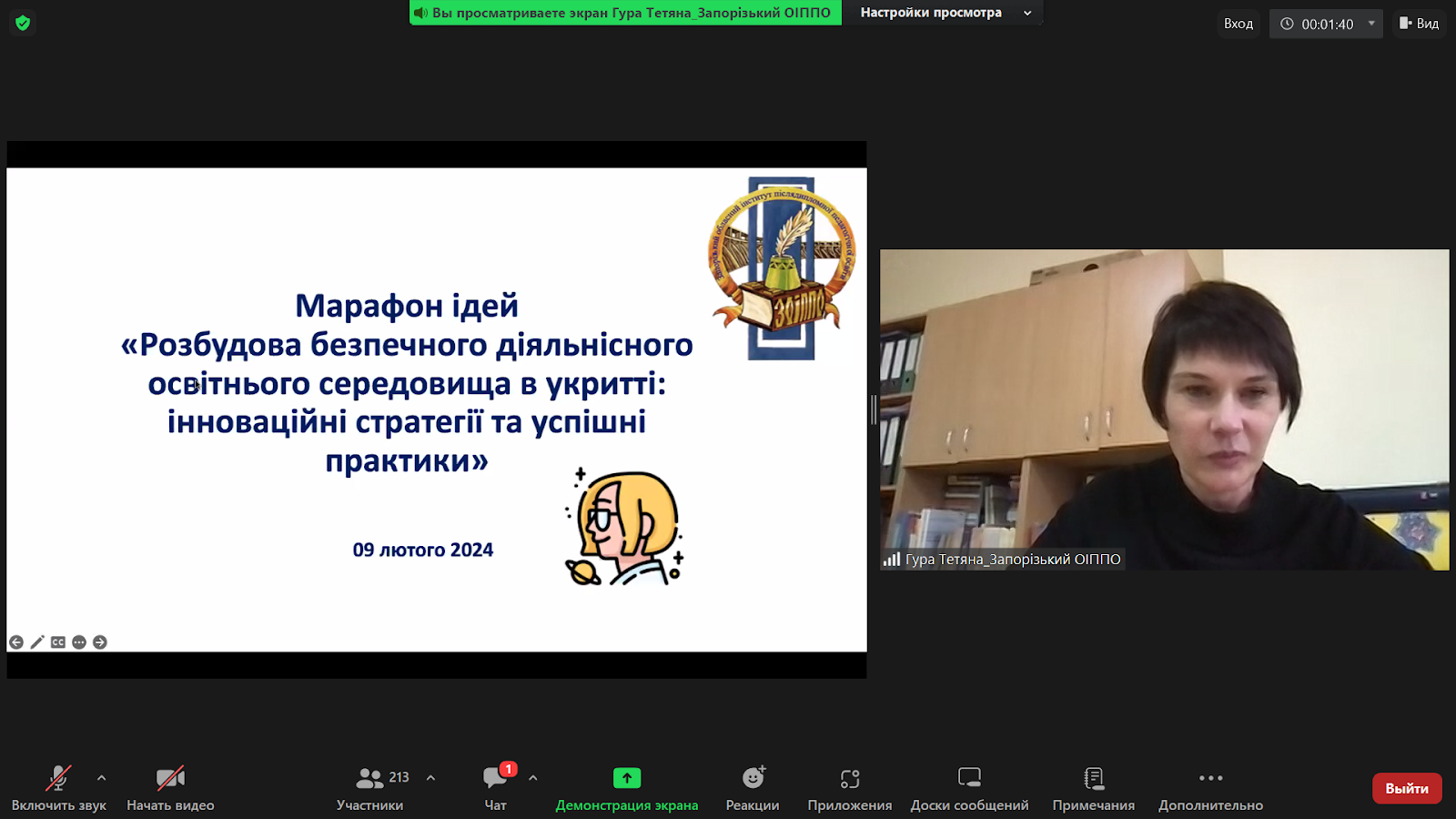
Task: Open Дополнительно more options
Action: (1210, 789)
